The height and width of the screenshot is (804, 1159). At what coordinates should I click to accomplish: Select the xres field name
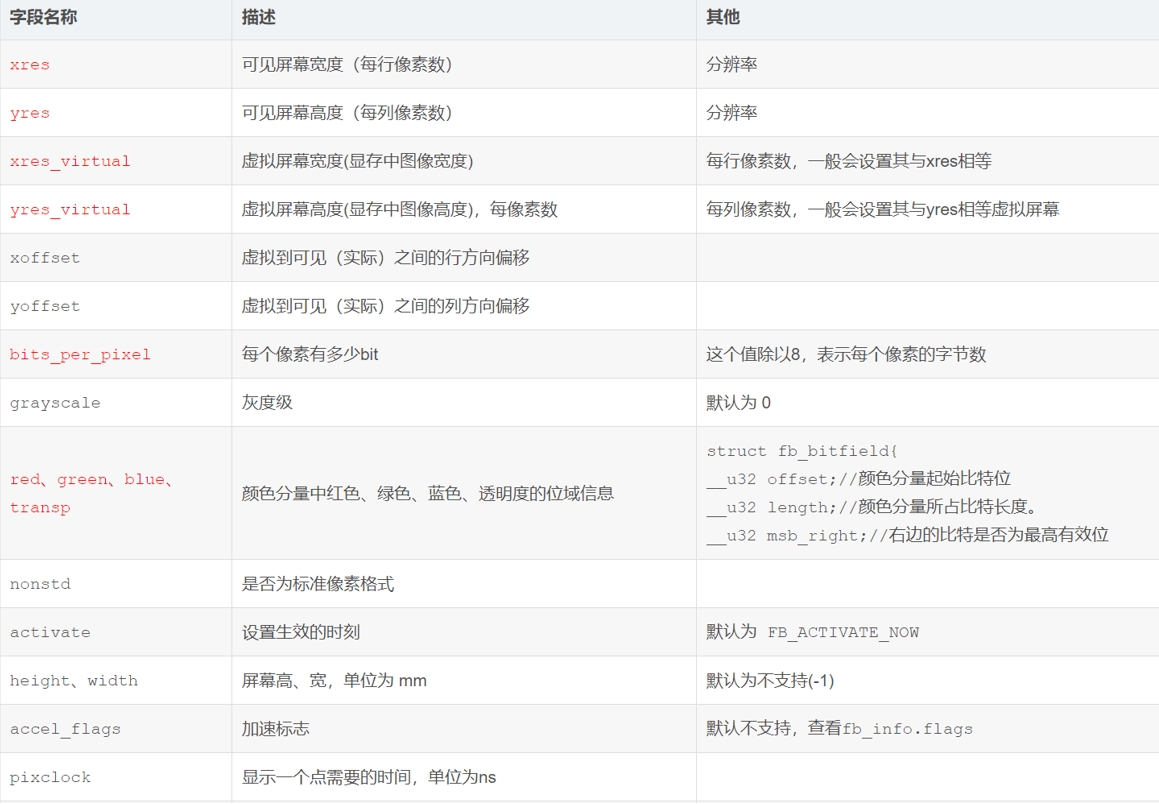point(30,65)
